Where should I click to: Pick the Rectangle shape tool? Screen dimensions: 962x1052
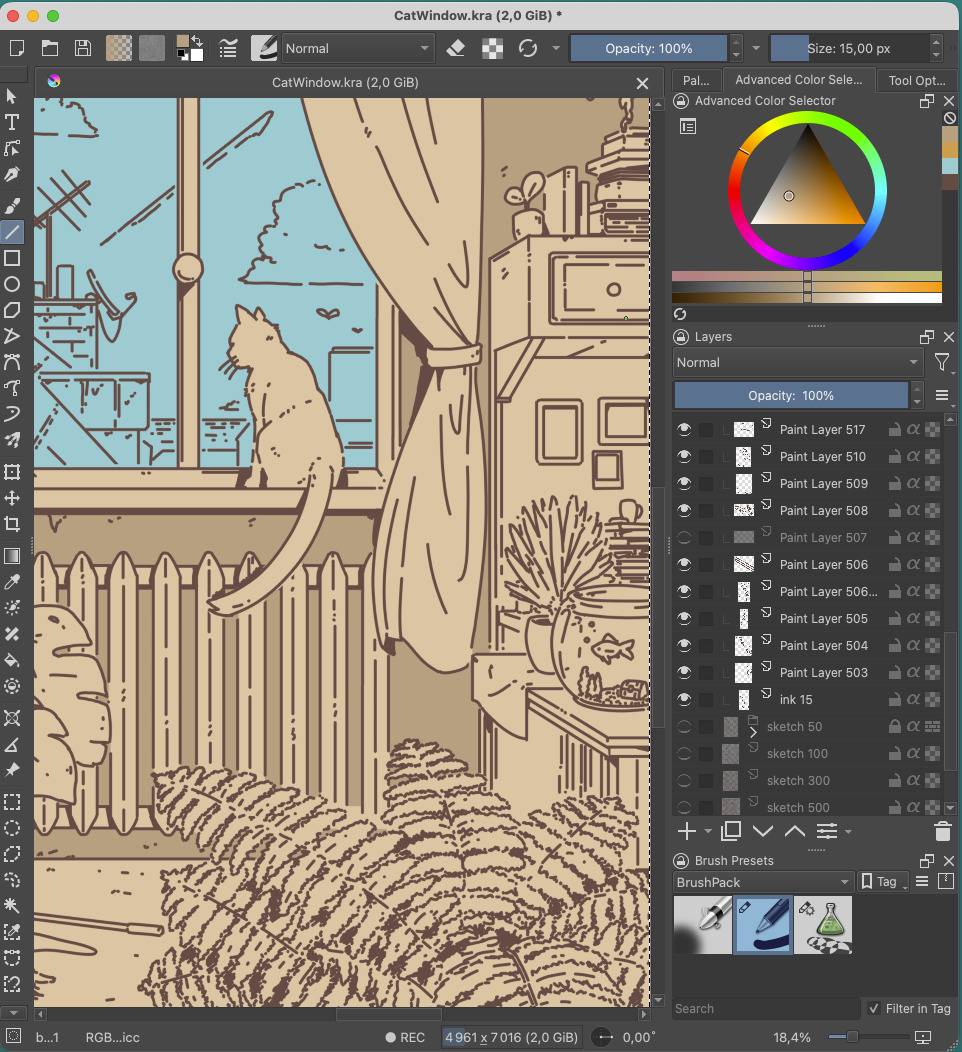click(12, 258)
